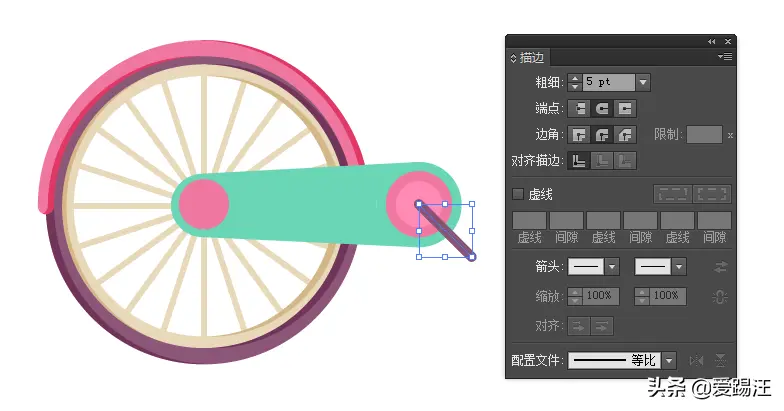784x411 pixels.
Task: Enable the 虚线 dashed line checkbox
Action: pos(518,194)
